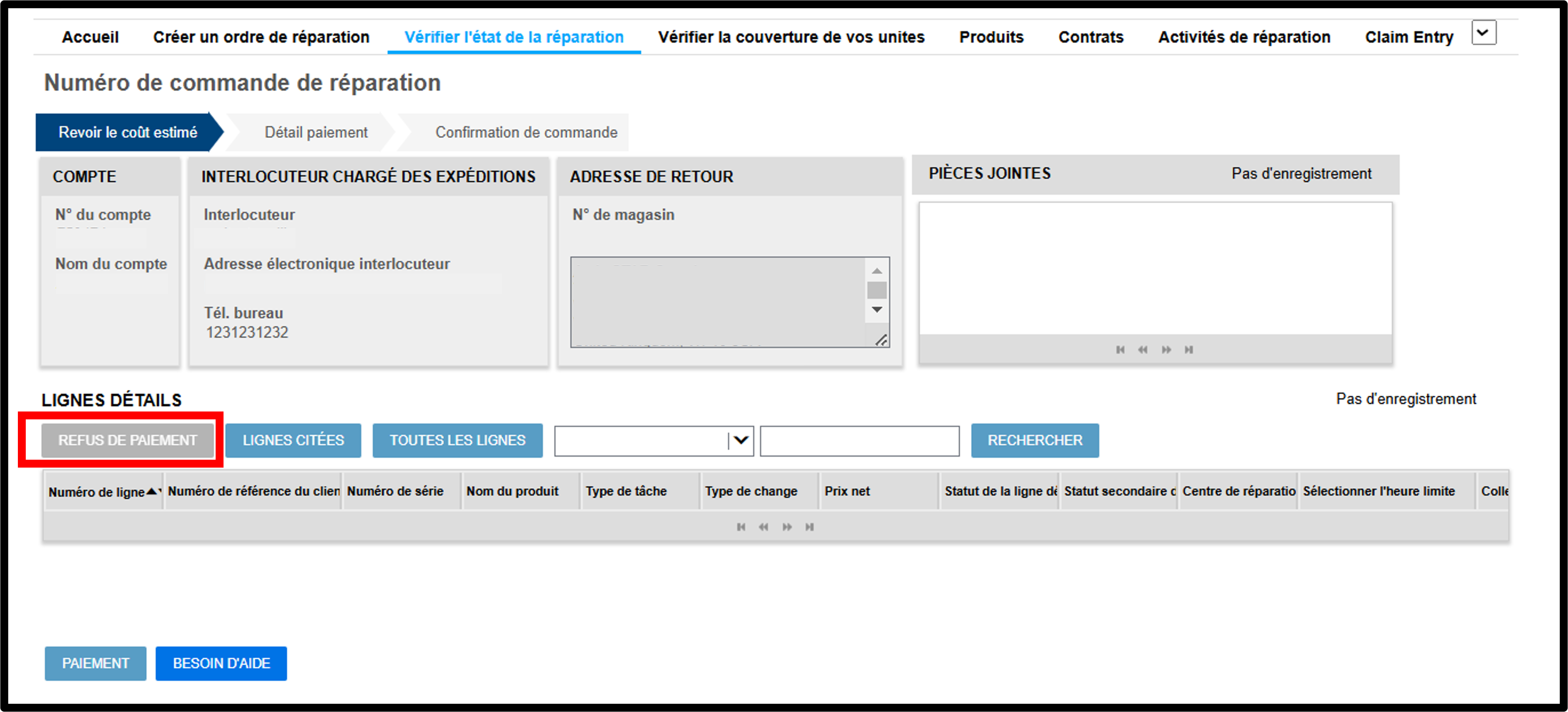The height and width of the screenshot is (712, 1568).
Task: Open the Claim Entry tab
Action: [x=1409, y=37]
